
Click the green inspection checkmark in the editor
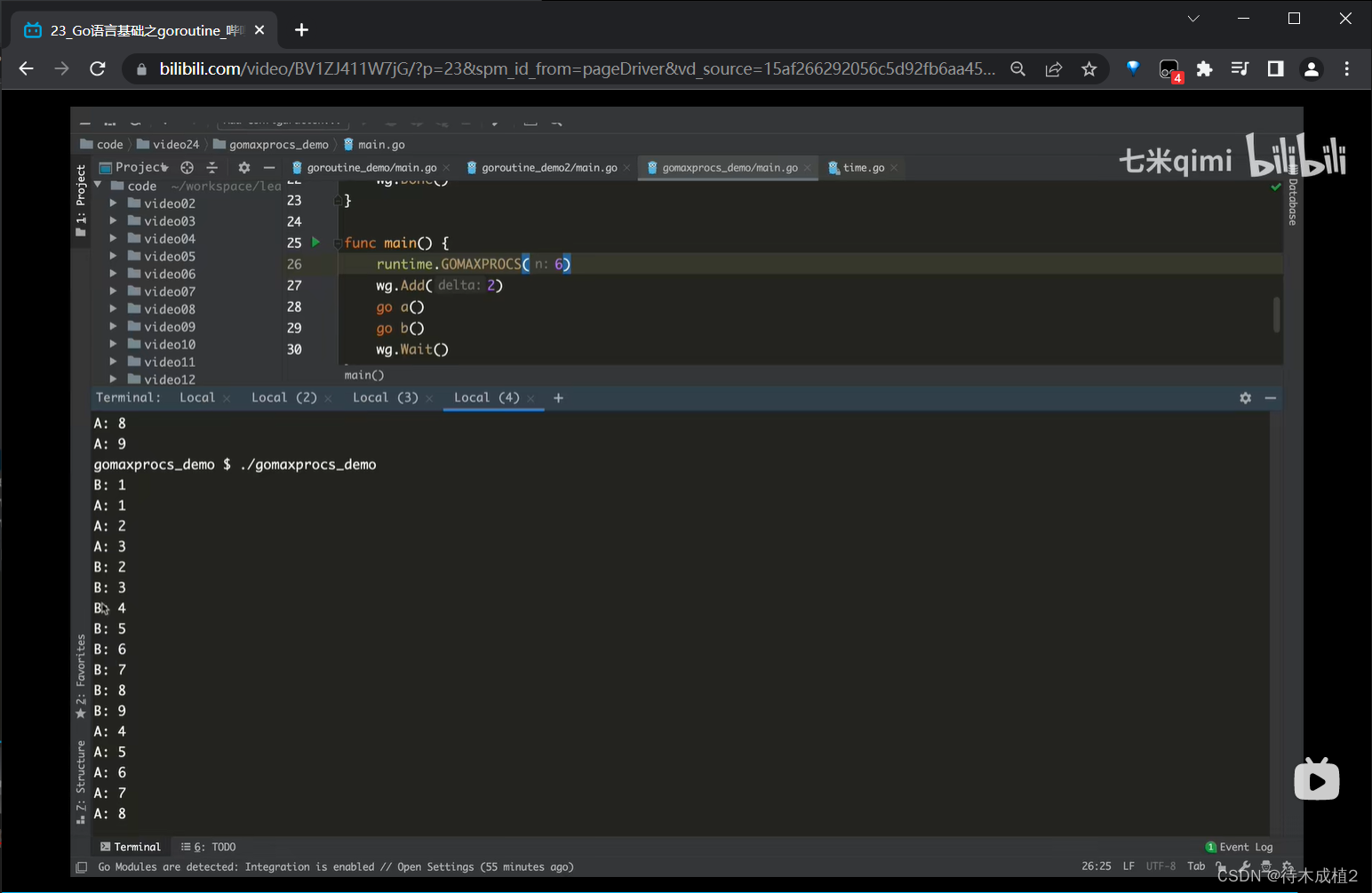point(1276,187)
